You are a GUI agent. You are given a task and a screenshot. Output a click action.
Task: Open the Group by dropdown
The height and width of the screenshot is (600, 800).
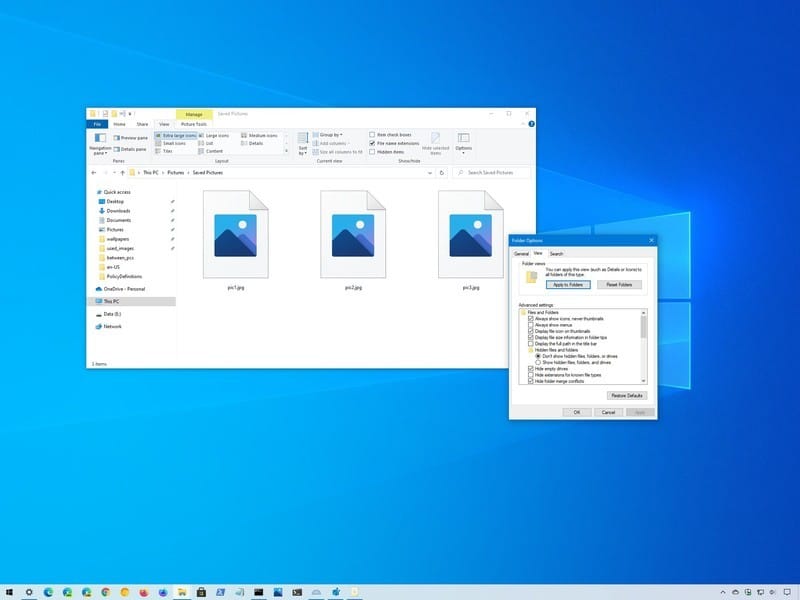328,135
